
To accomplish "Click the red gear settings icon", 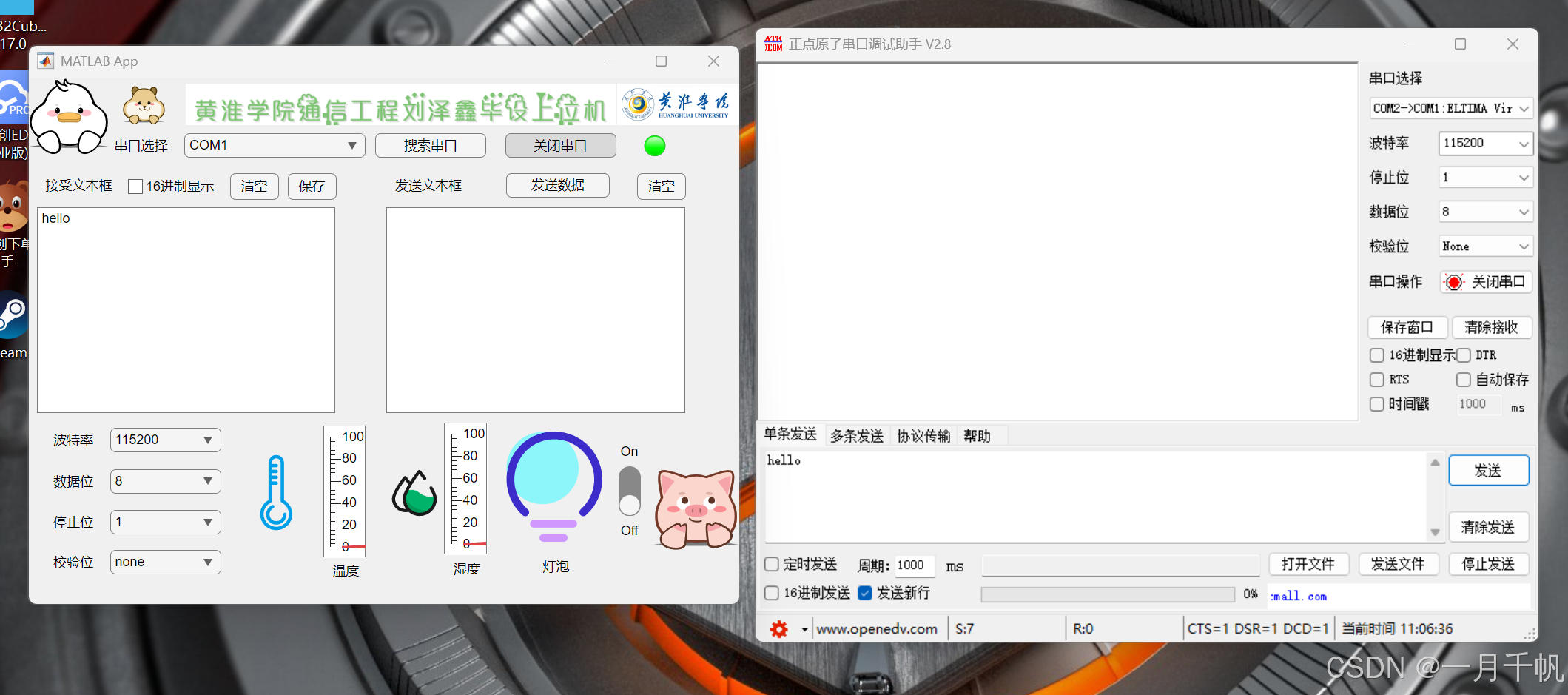I will [779, 629].
